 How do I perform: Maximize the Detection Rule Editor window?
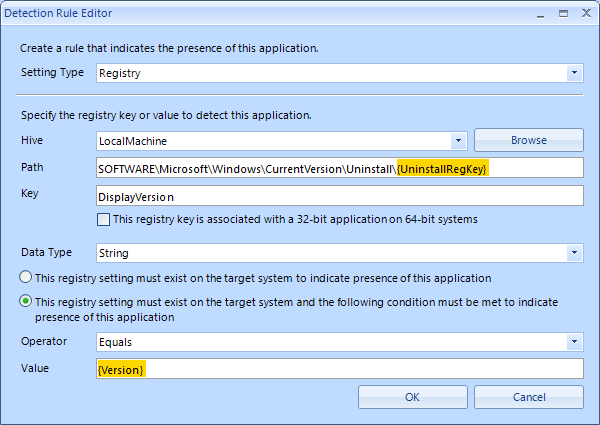pyautogui.click(x=563, y=14)
